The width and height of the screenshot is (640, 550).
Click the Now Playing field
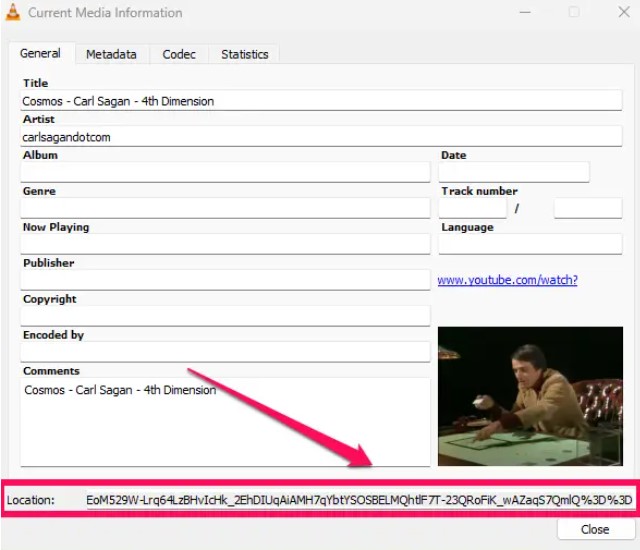point(225,244)
